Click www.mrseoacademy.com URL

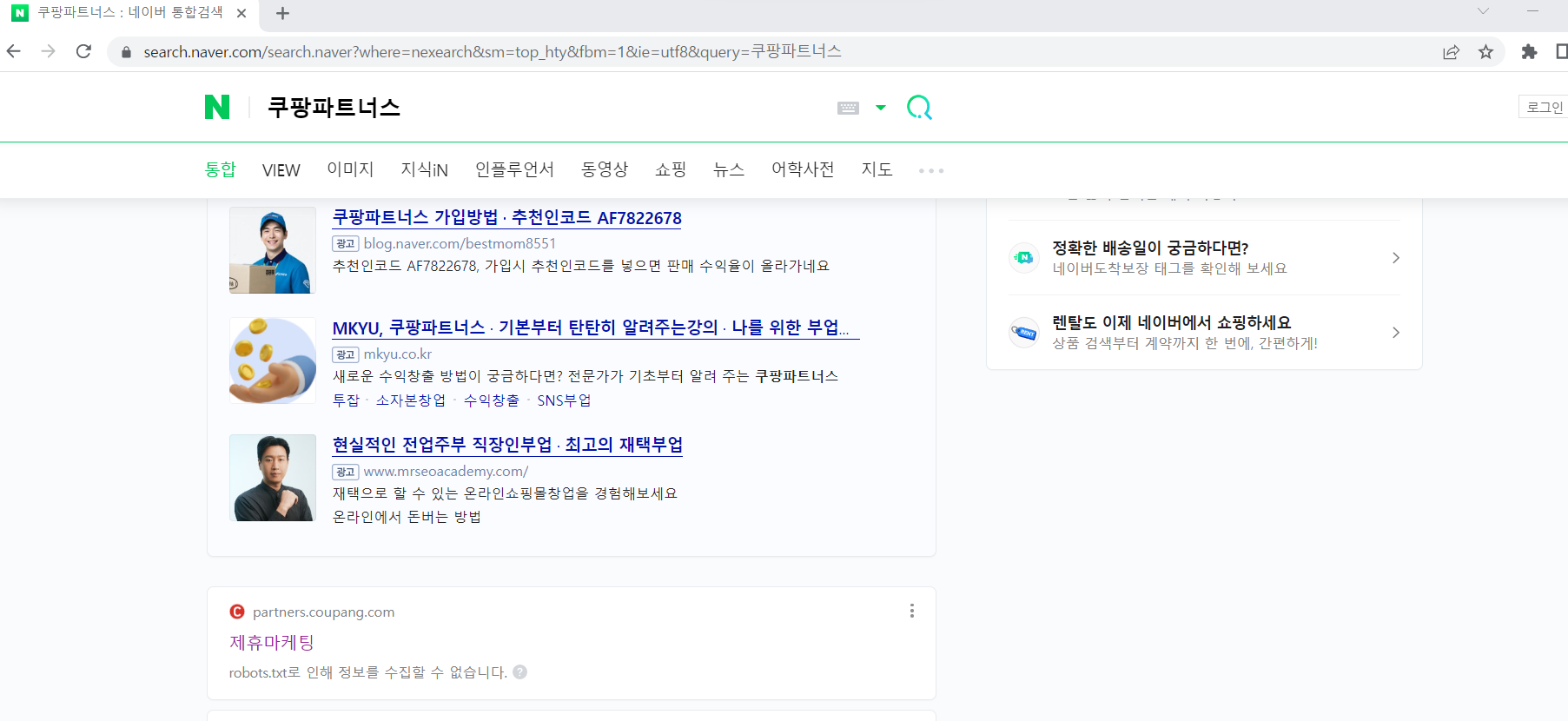[446, 471]
